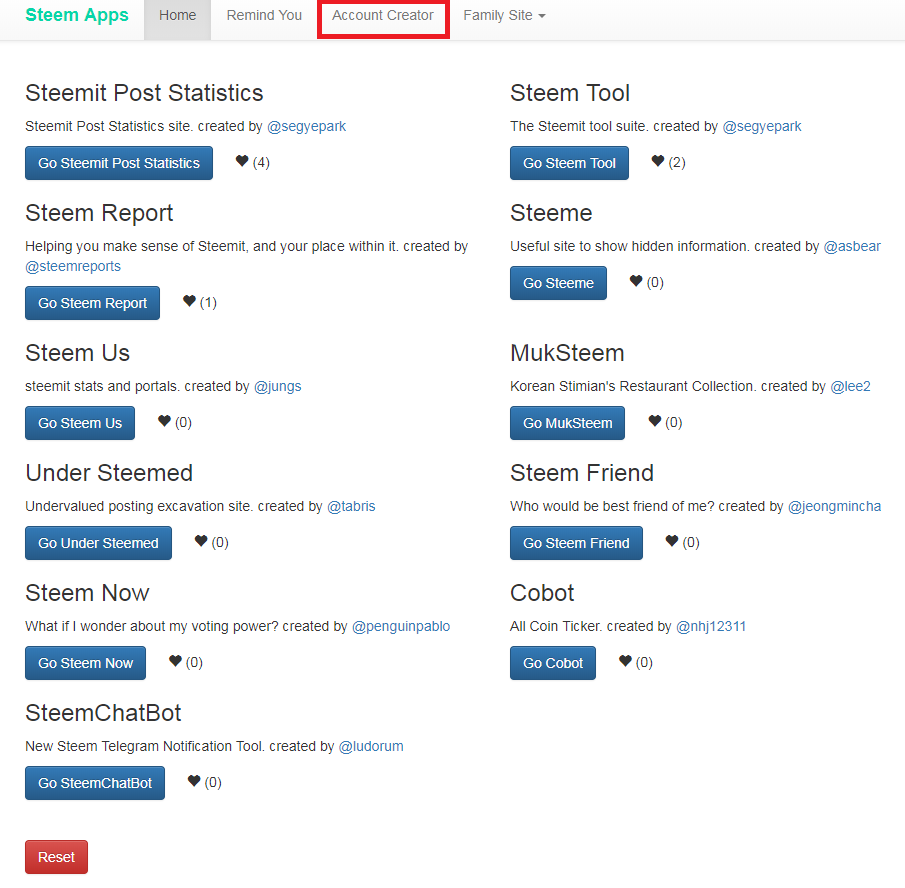Click the heart icon next to Go Steem Report
Screen dimensions: 905x888
tap(189, 302)
